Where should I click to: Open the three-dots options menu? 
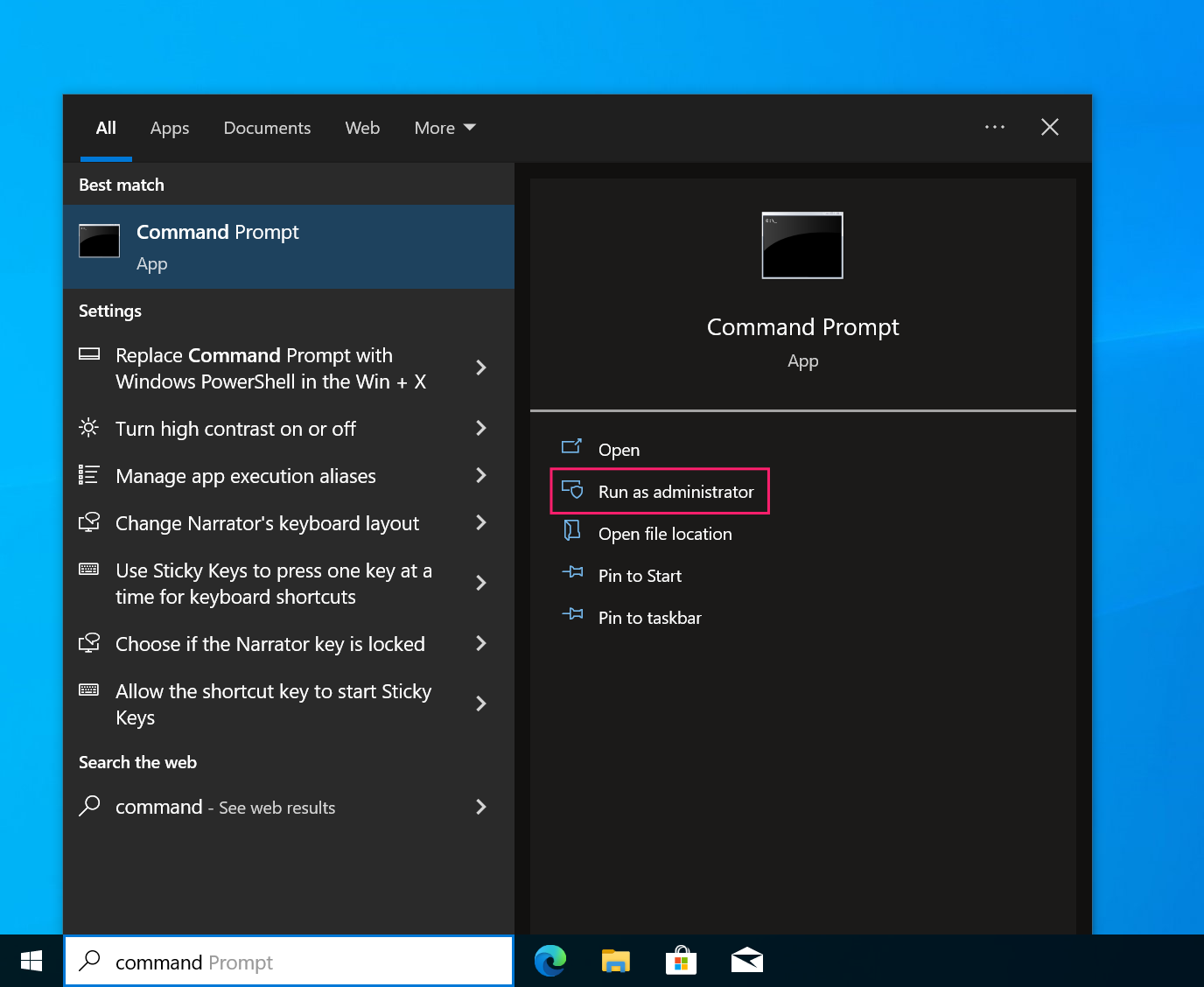point(995,127)
